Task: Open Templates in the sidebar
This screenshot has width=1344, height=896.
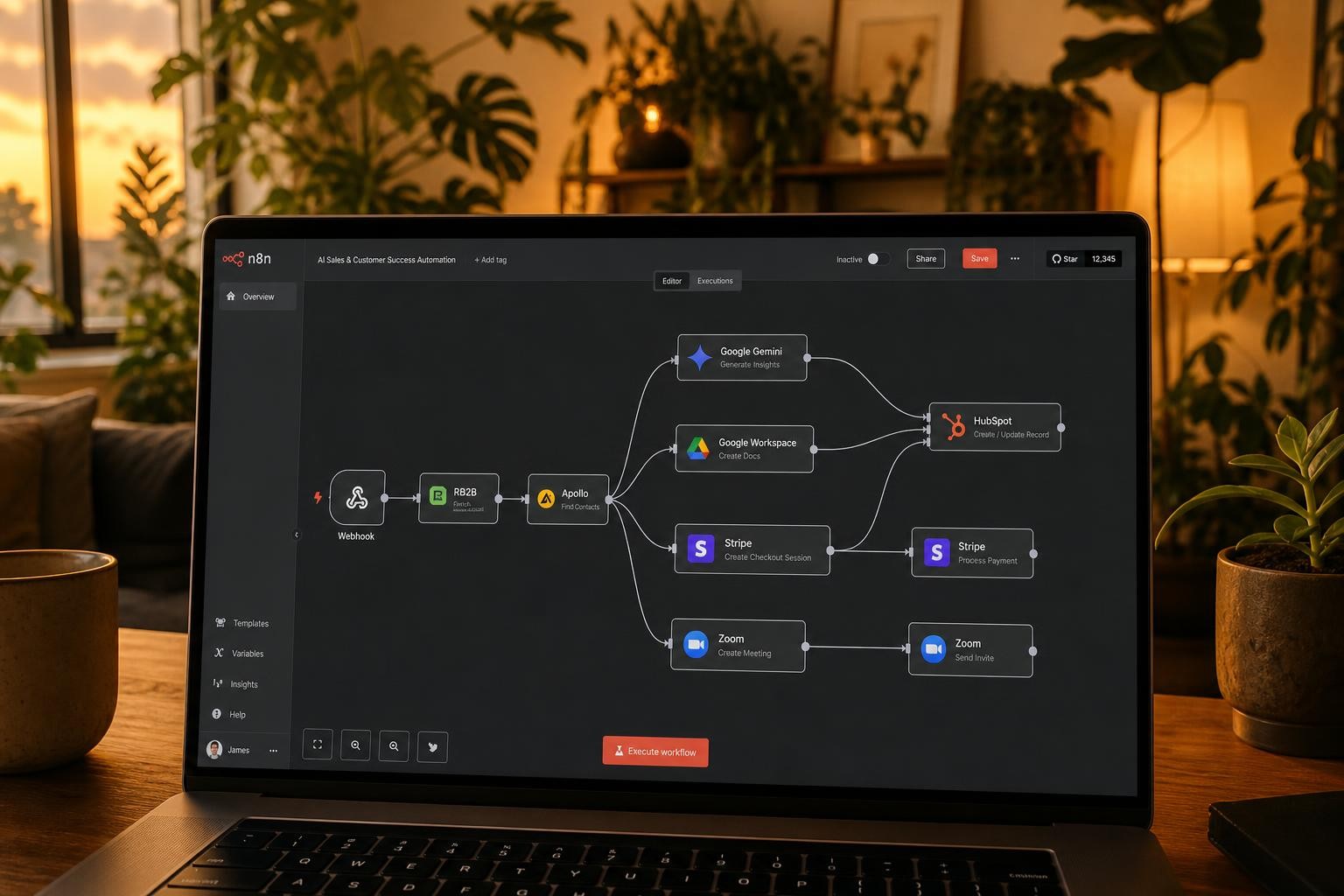Action: coord(242,623)
